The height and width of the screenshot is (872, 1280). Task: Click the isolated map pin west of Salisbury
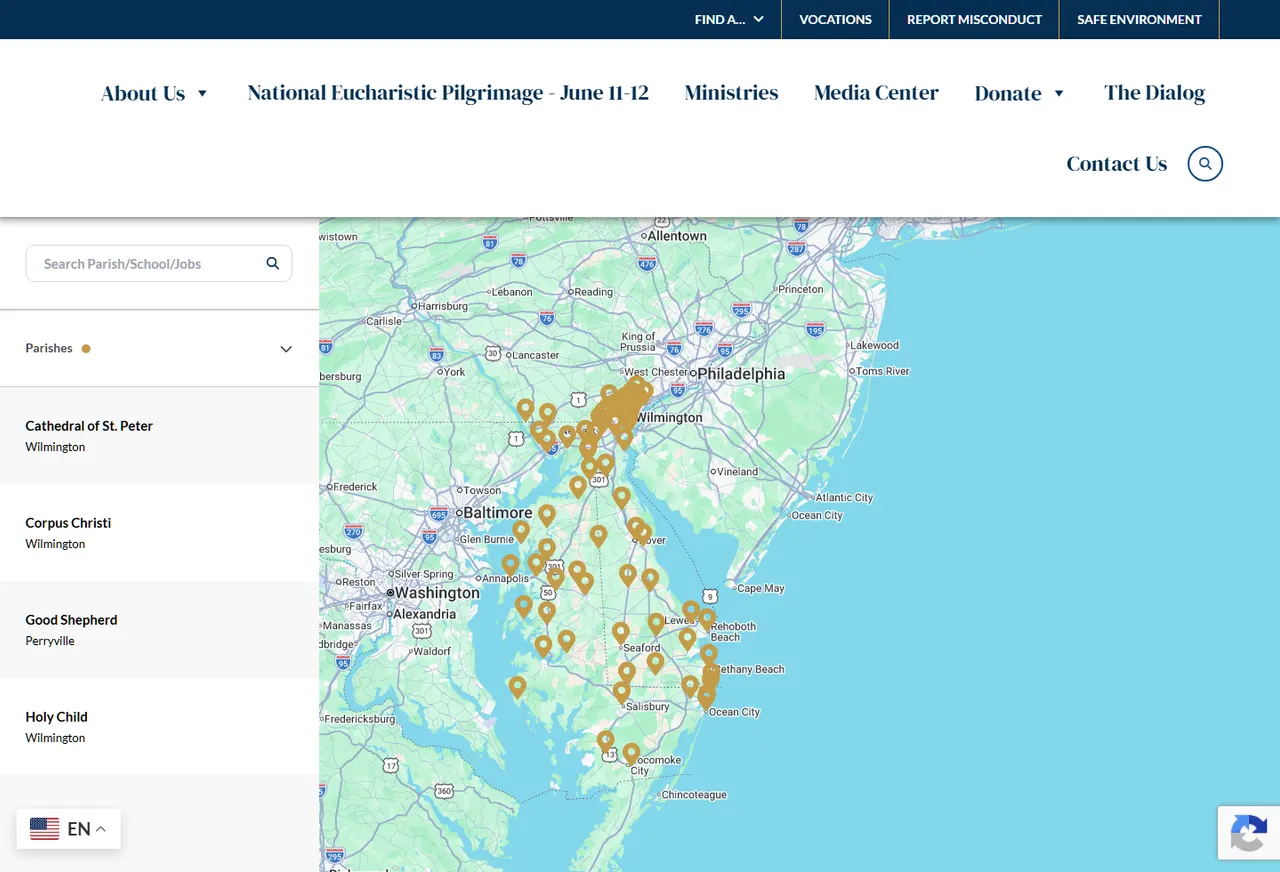coord(517,687)
